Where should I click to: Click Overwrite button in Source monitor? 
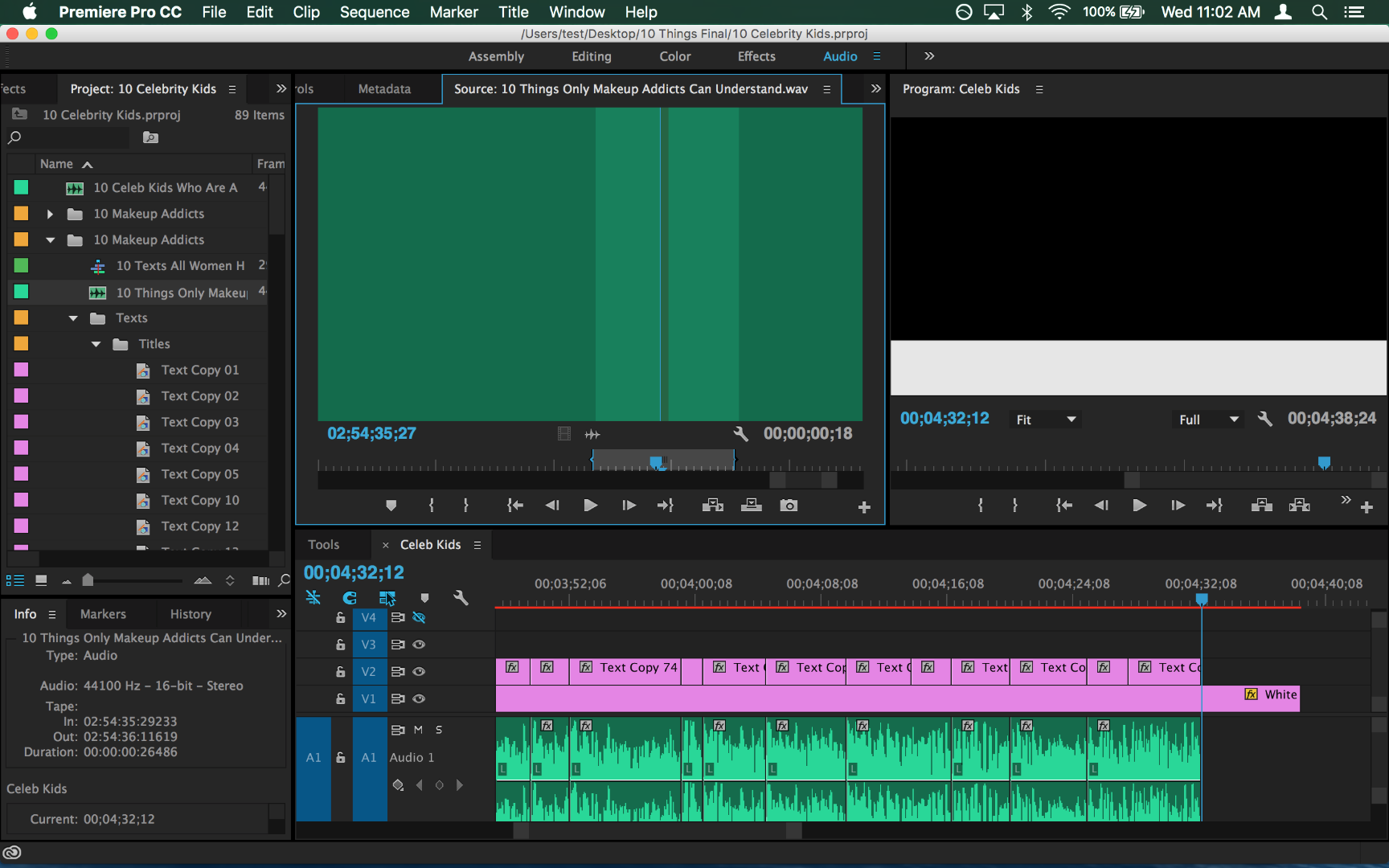click(x=752, y=506)
